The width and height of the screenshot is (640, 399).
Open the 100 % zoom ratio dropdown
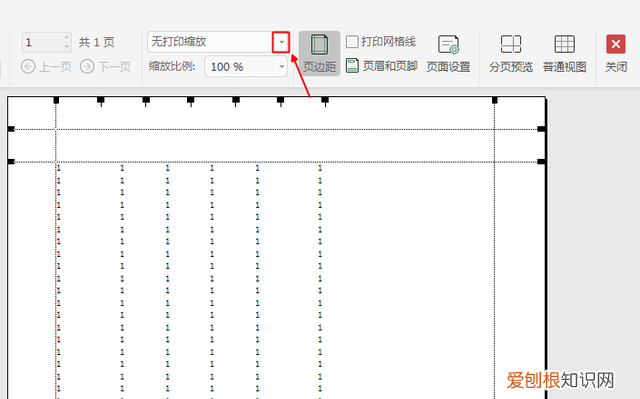pyautogui.click(x=281, y=66)
